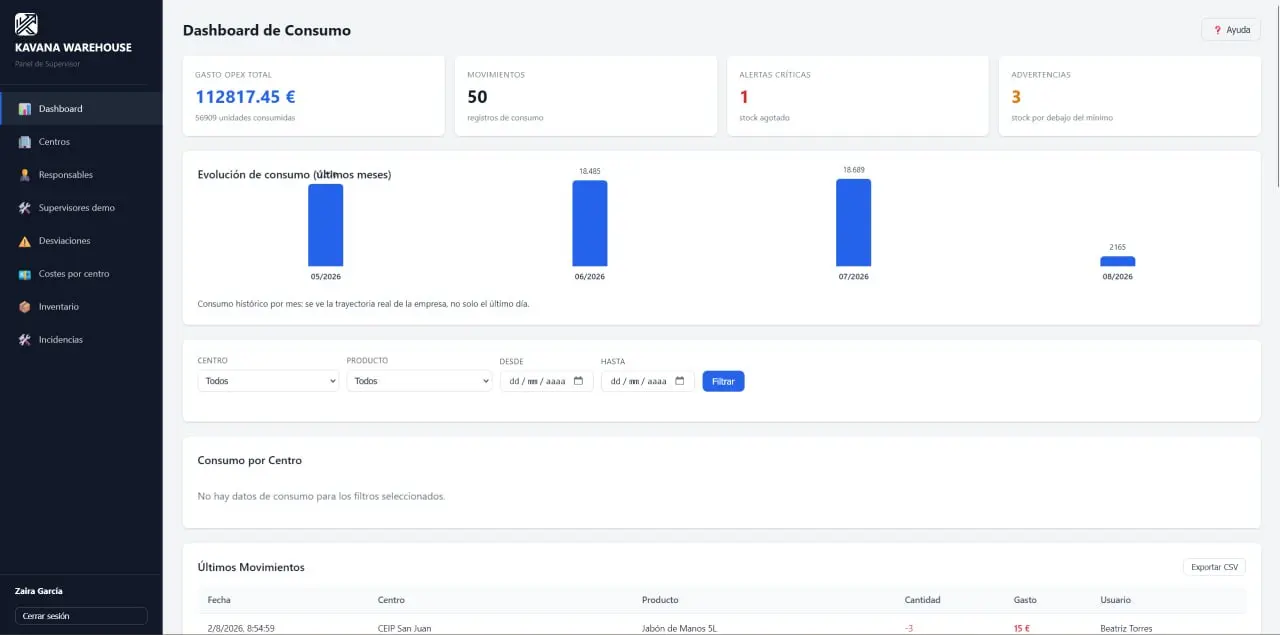Go to Incidencias in the sidebar
This screenshot has width=1280, height=635.
tap(81, 340)
